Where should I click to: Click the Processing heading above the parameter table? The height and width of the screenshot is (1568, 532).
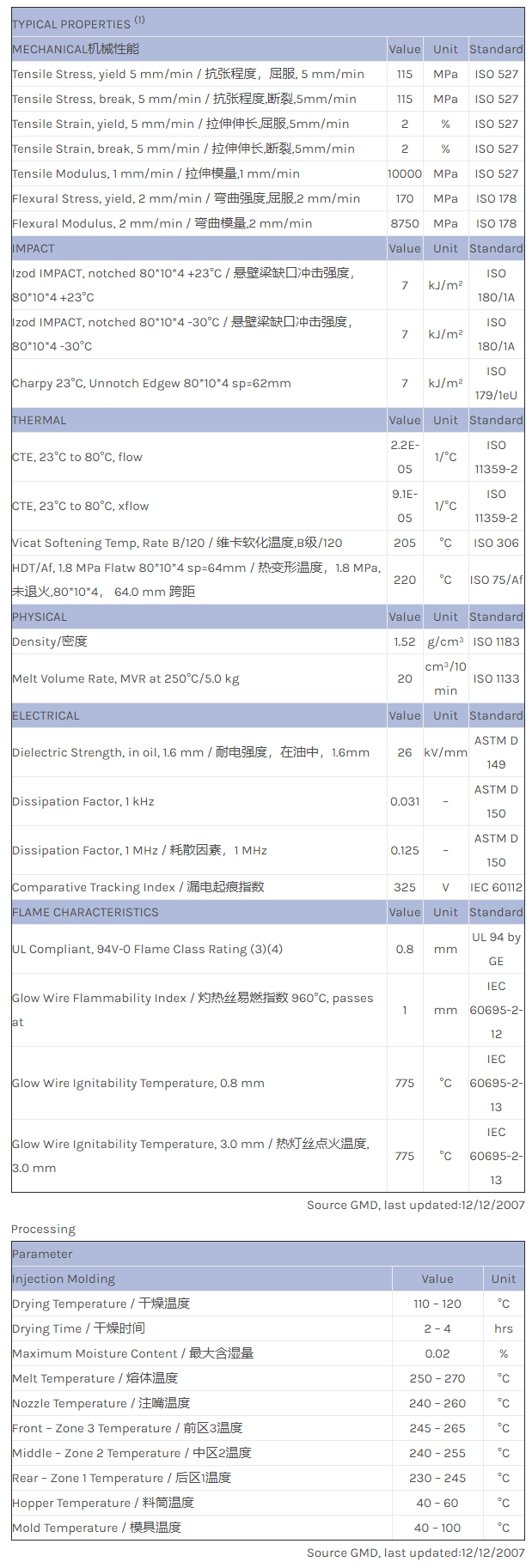[x=43, y=1229]
